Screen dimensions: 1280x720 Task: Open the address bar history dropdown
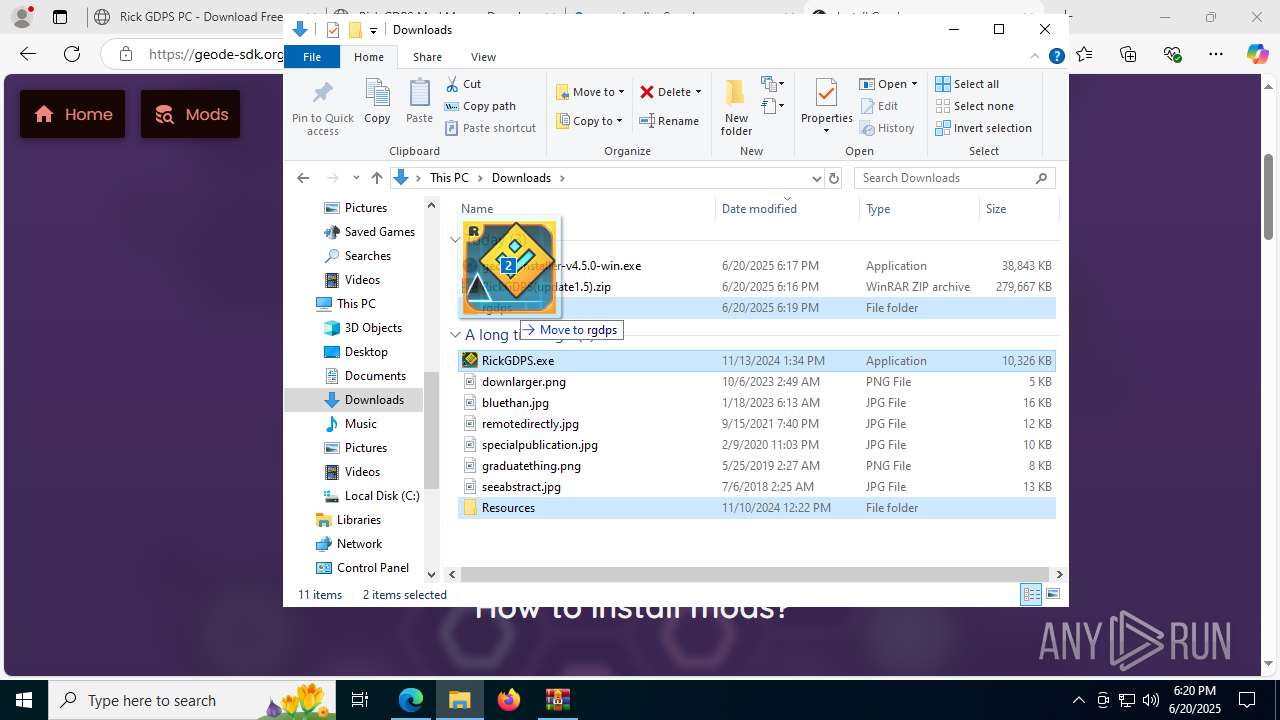816,178
